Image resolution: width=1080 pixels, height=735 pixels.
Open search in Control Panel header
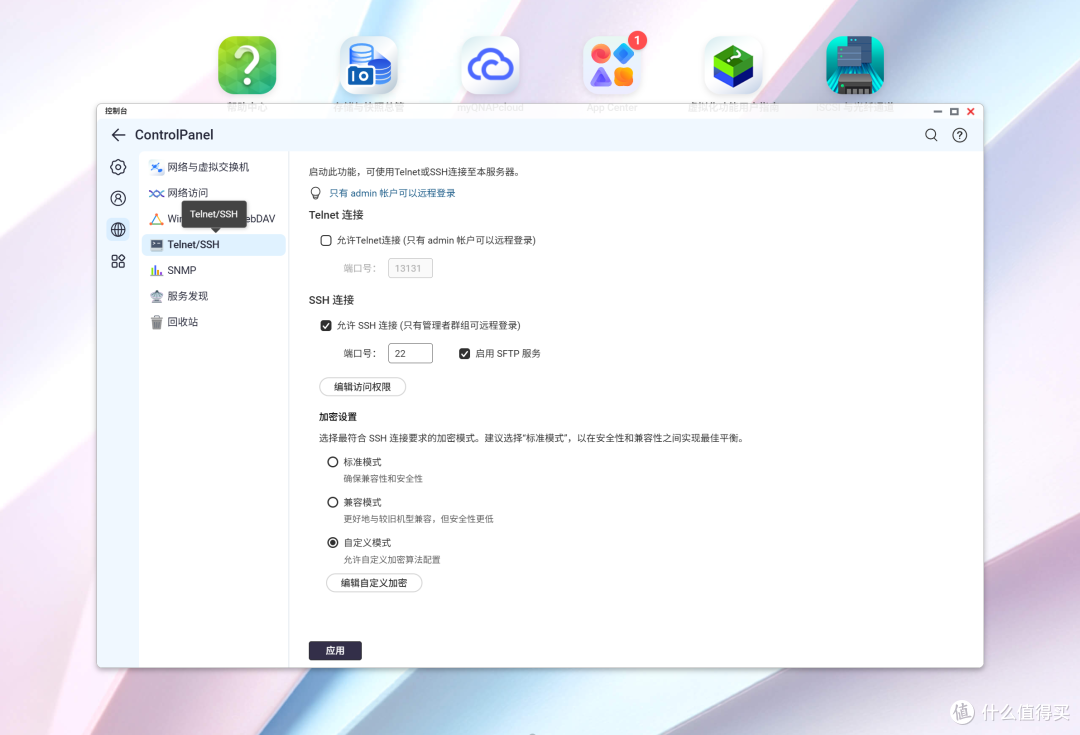coord(931,135)
